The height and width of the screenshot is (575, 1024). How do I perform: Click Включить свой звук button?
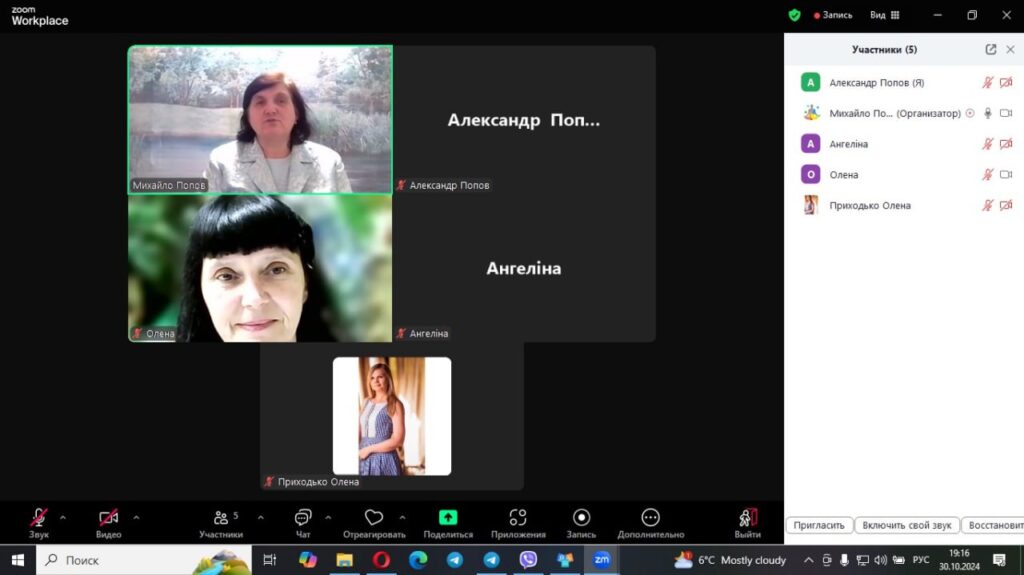906,525
